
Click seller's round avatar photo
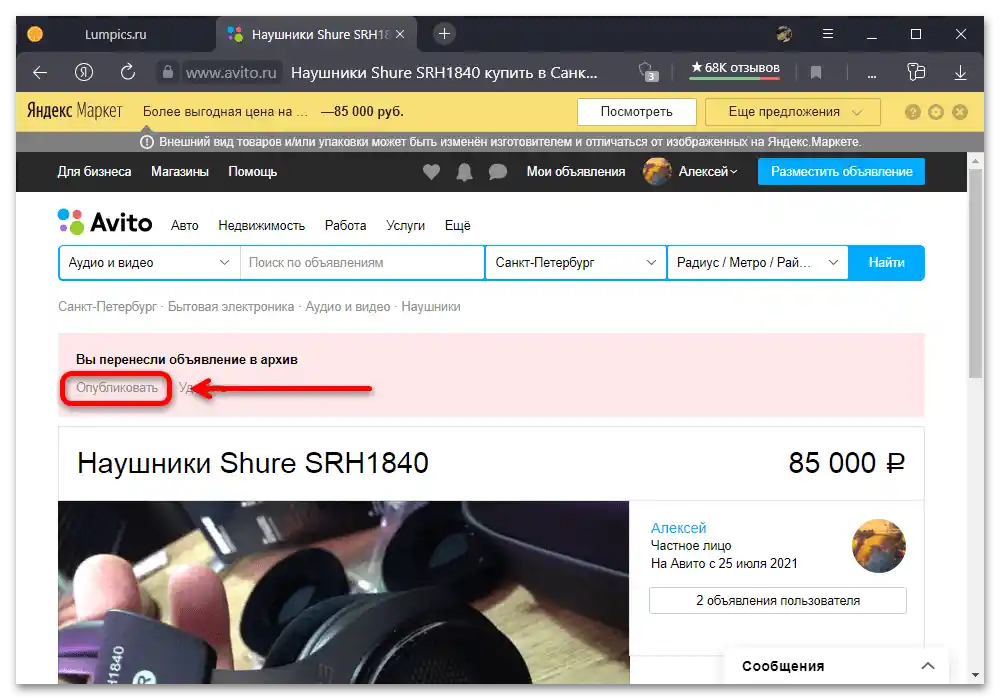click(x=879, y=546)
